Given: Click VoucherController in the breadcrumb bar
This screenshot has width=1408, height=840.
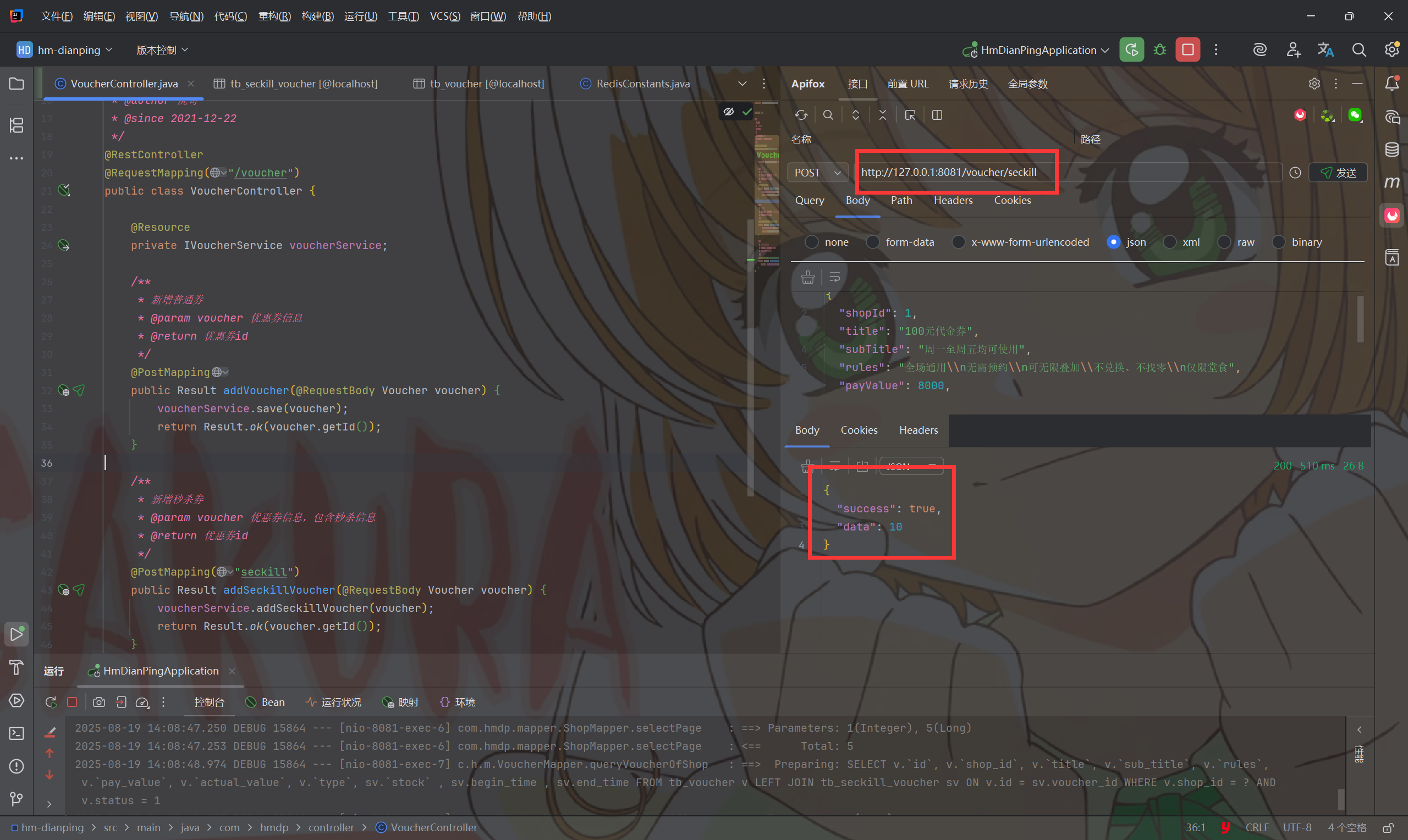Looking at the screenshot, I should pos(433,827).
